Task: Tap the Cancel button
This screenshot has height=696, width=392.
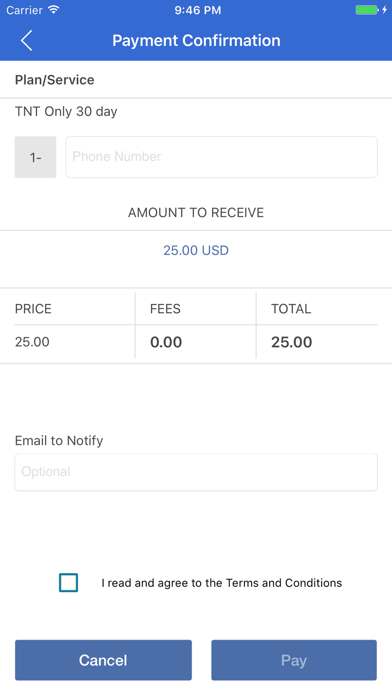Action: point(103,660)
